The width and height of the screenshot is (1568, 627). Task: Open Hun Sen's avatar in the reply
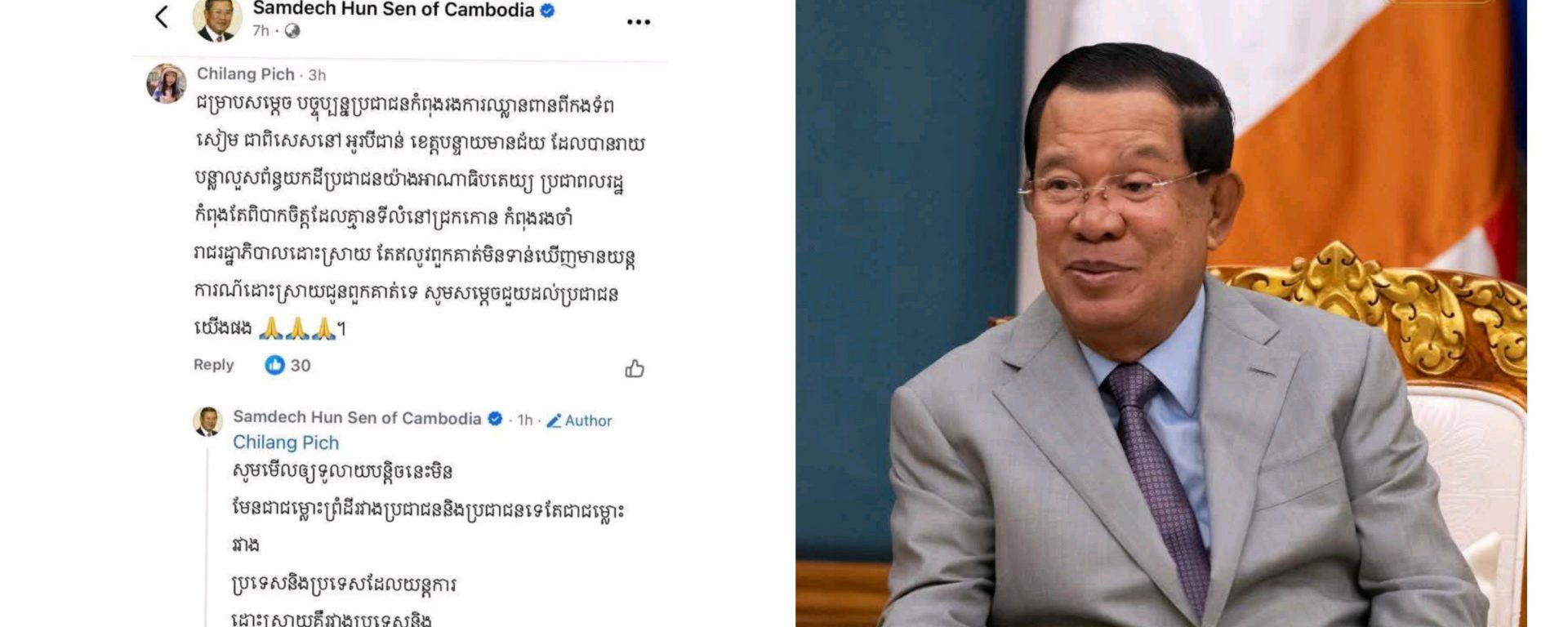(x=207, y=421)
